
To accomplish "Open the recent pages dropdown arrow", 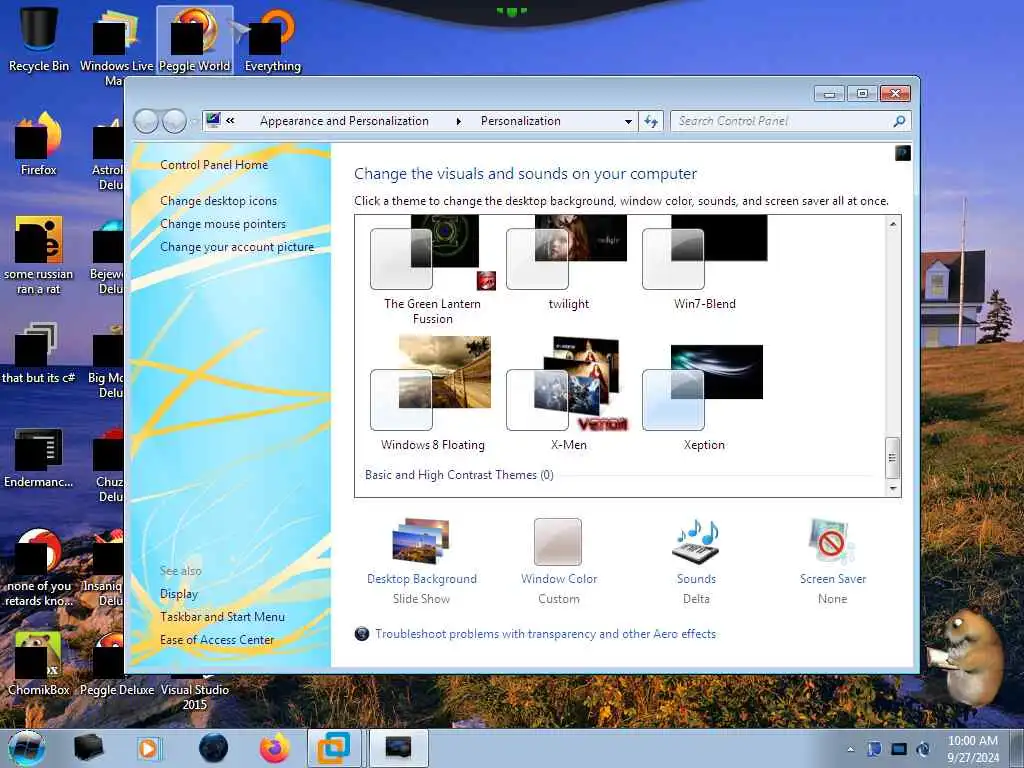I will point(193,121).
